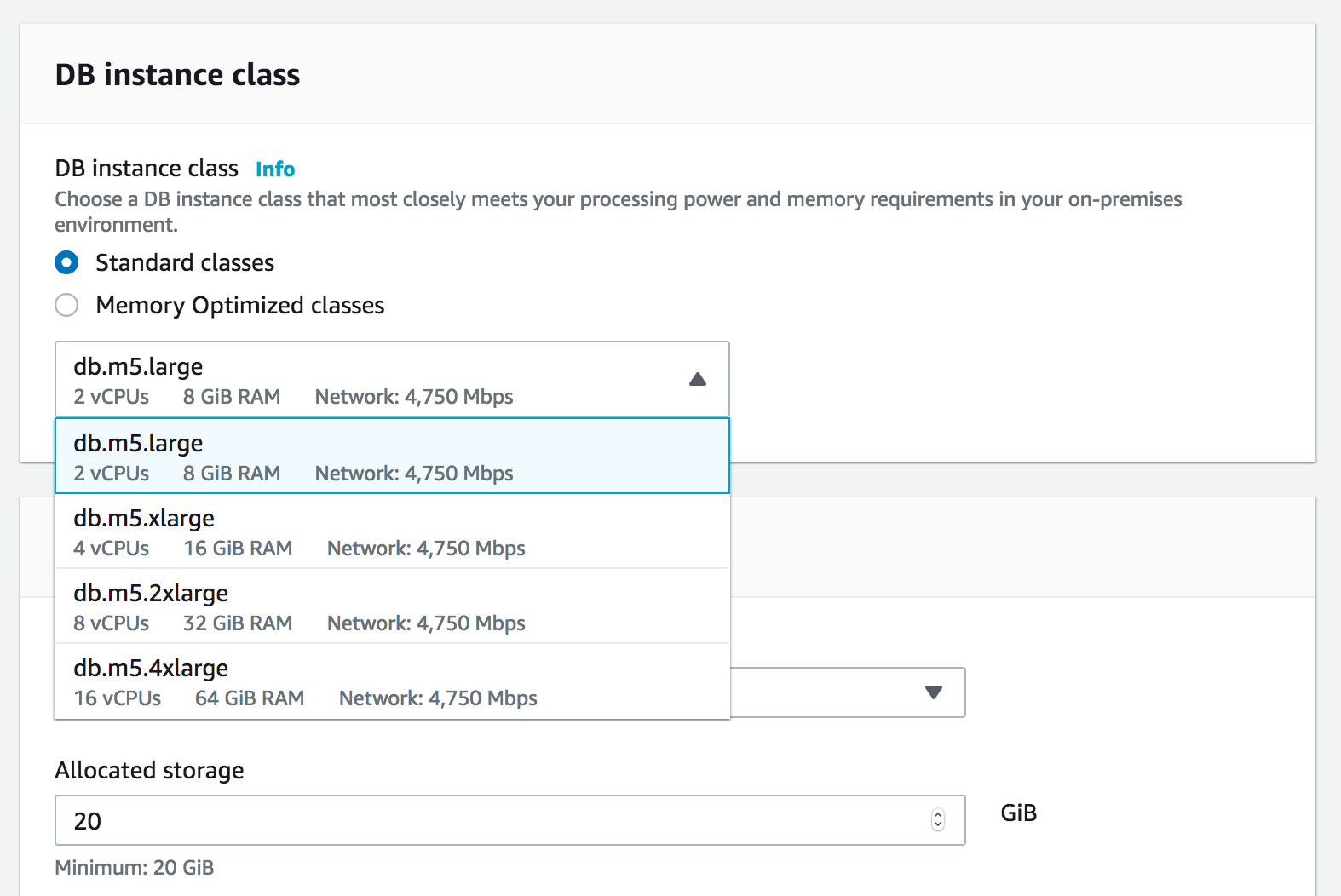
Task: Select the Memory Optimized classes radio button
Action: click(x=66, y=305)
